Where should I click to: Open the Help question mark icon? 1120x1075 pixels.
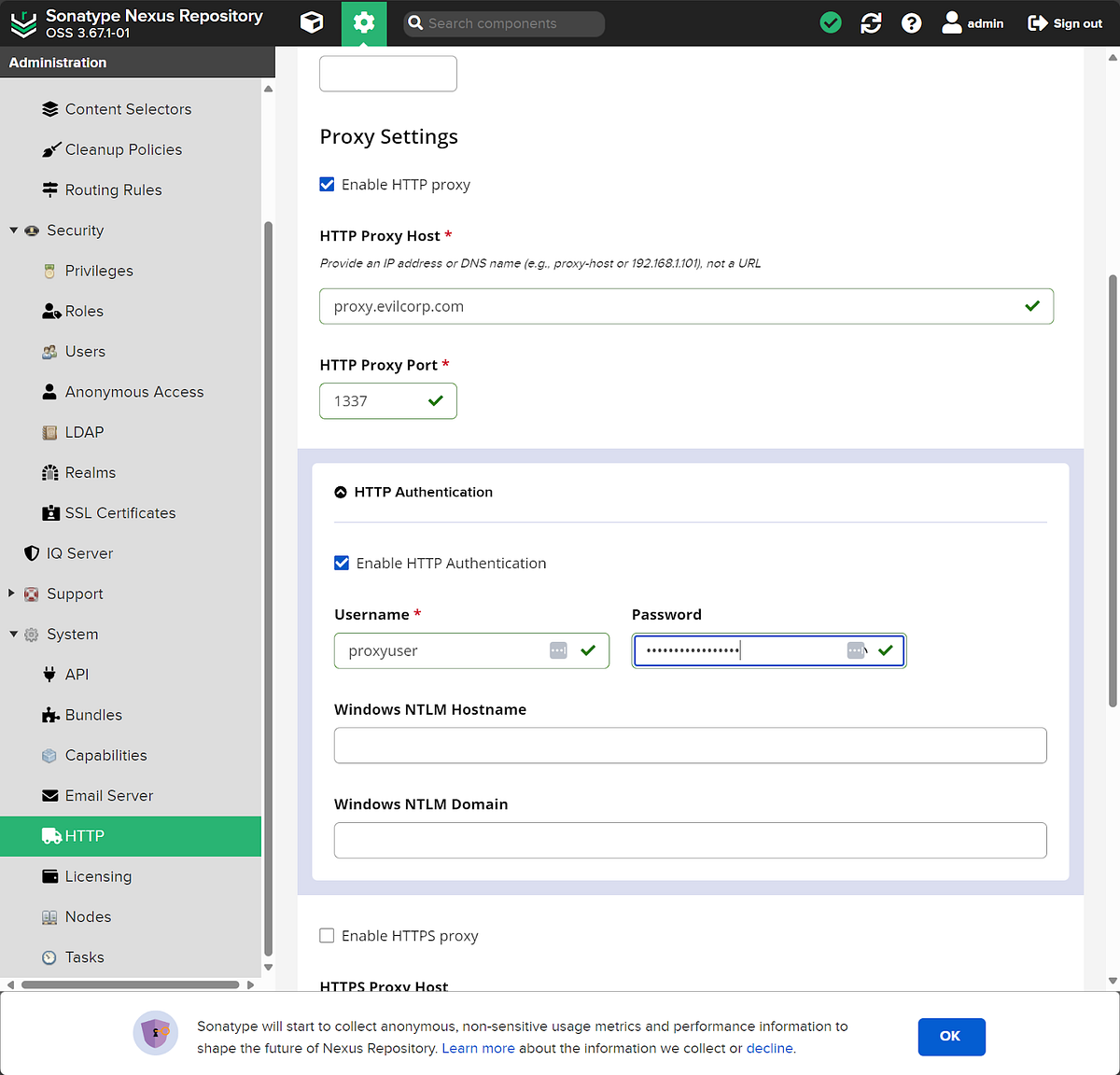click(x=912, y=22)
